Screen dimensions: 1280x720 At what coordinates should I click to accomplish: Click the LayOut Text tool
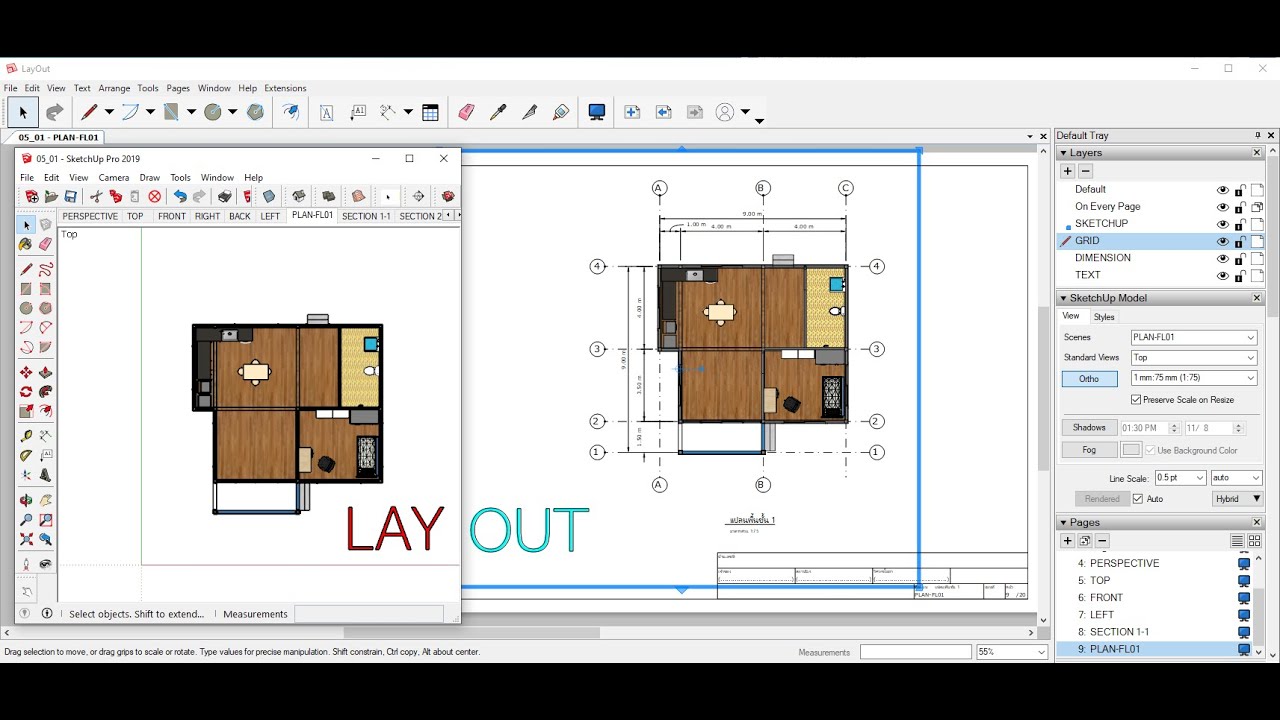pos(326,113)
